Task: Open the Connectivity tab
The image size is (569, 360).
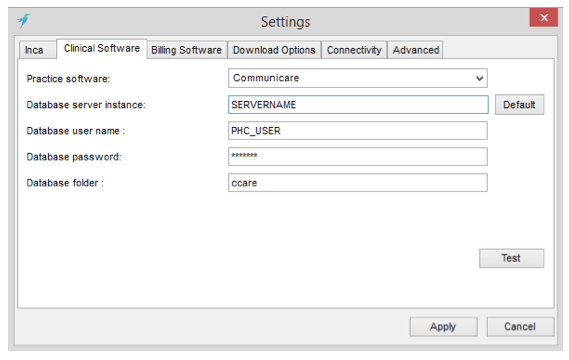Action: [354, 50]
